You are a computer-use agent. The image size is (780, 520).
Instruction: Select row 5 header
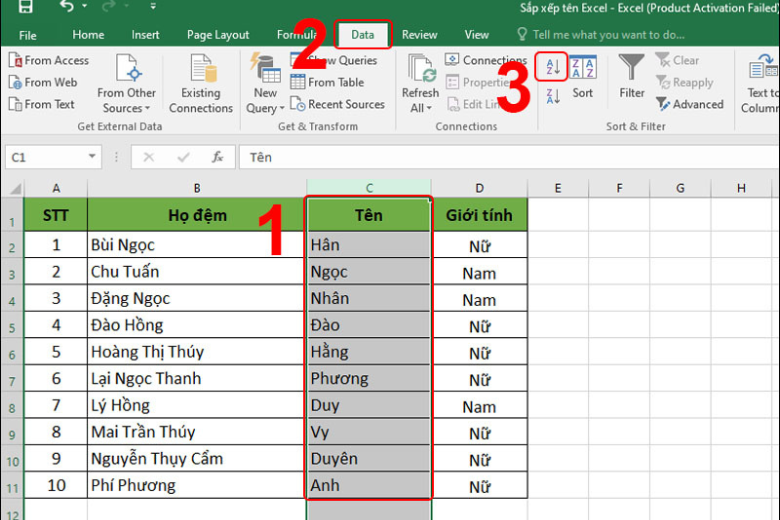click(12, 325)
